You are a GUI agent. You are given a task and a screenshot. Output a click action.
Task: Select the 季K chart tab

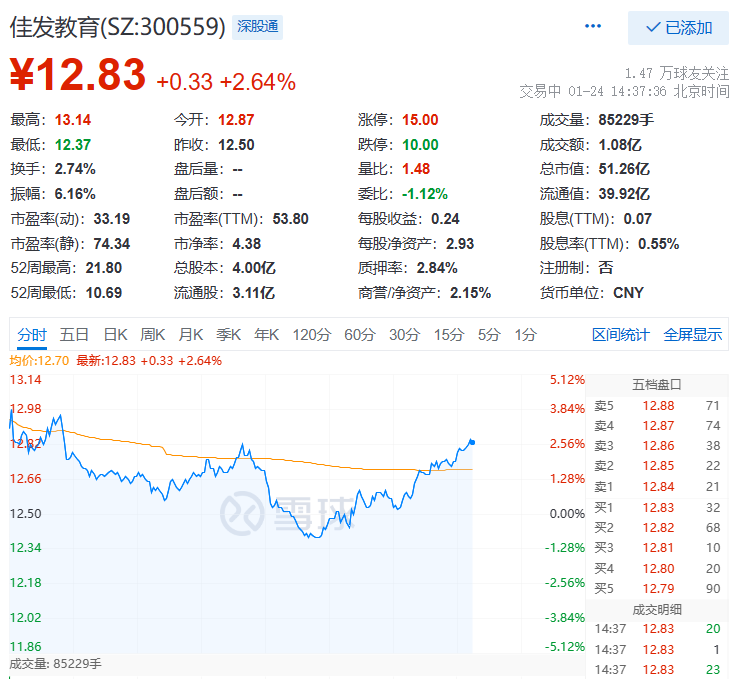click(x=228, y=335)
